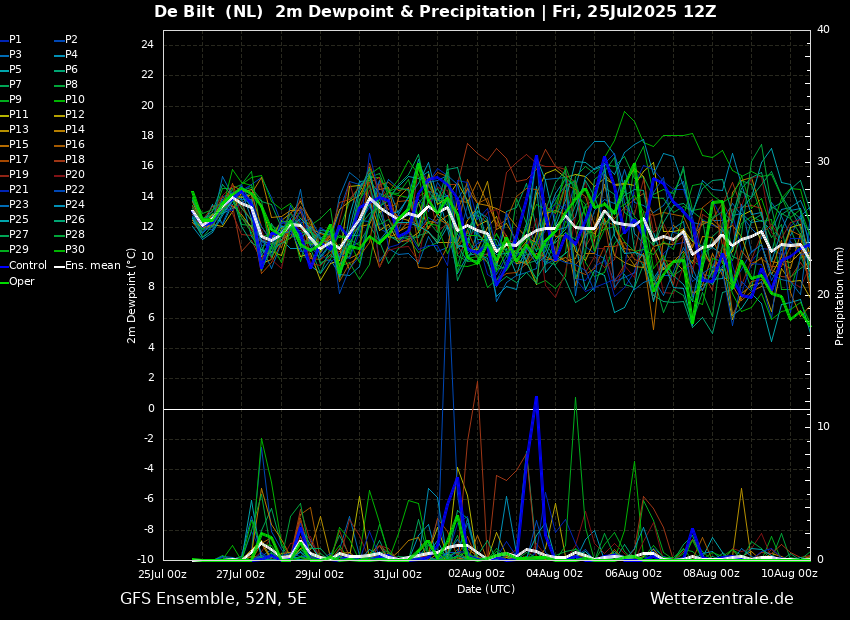The height and width of the screenshot is (620, 850).
Task: Click the Wetterzentrale.de website text
Action: [721, 599]
